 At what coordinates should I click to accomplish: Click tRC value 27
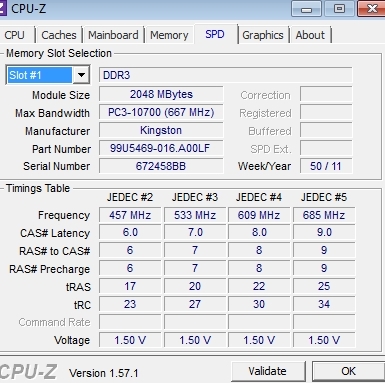click(x=195, y=304)
